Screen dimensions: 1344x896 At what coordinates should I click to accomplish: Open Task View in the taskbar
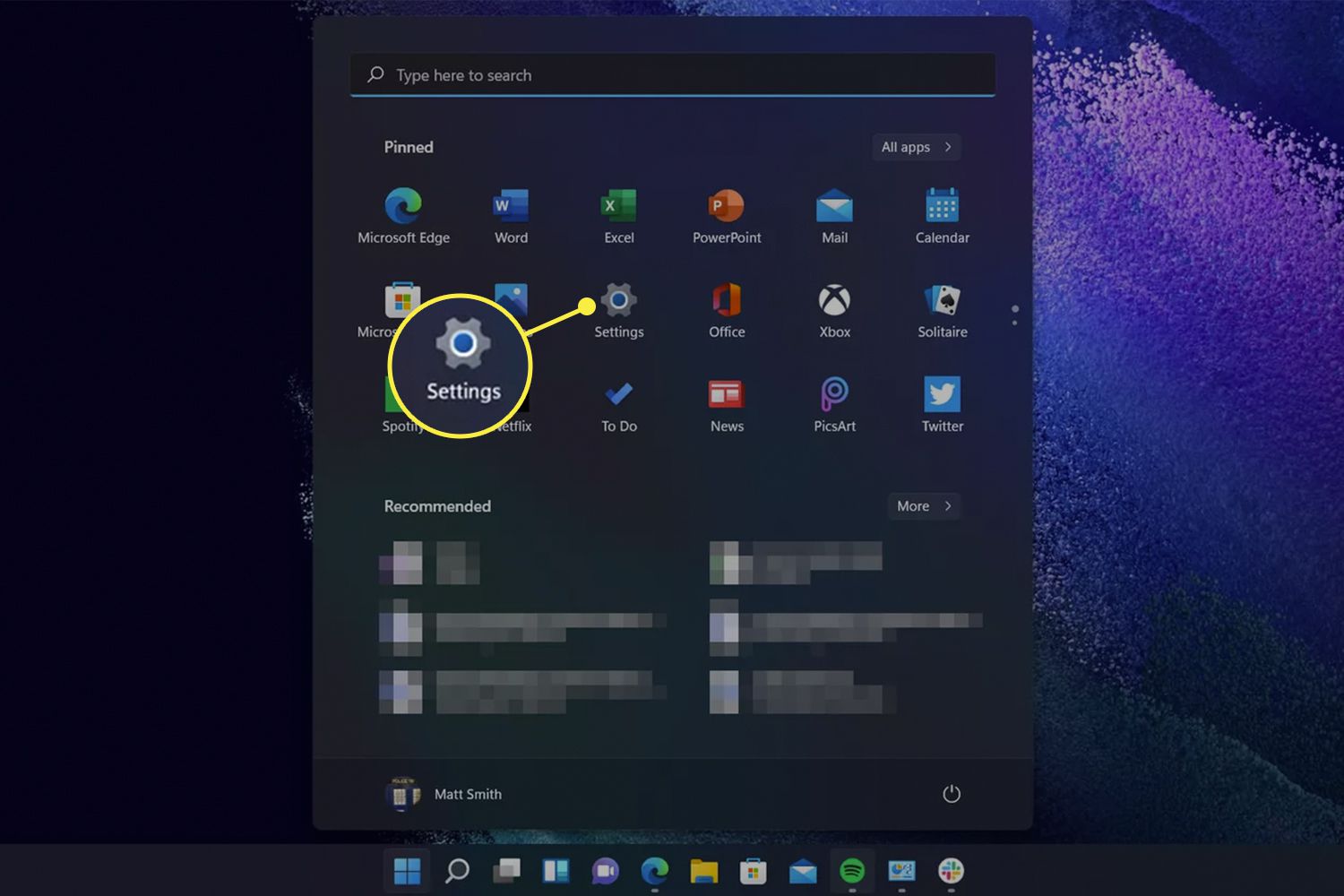(x=506, y=870)
